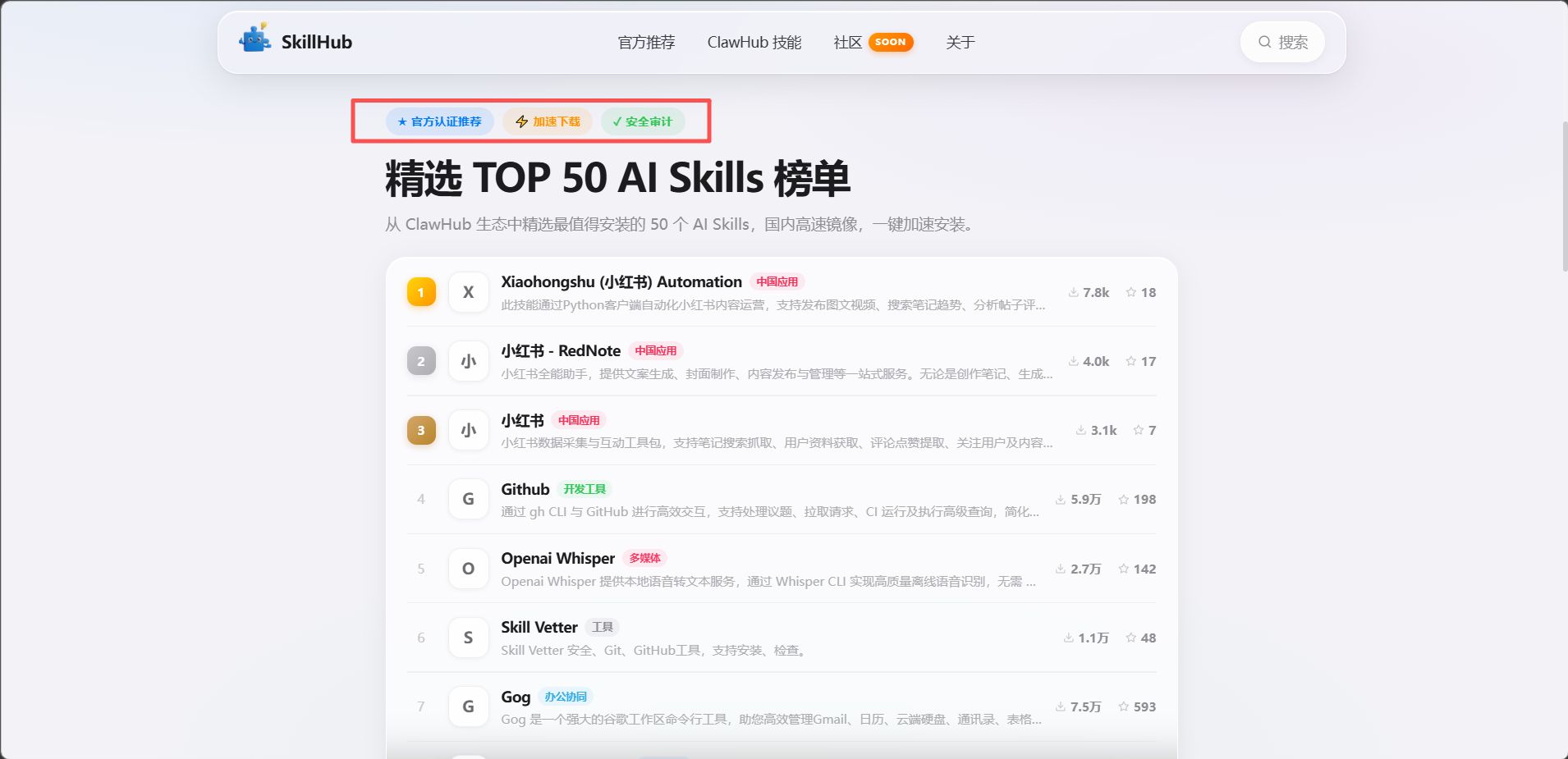Open the Gog skill title
The height and width of the screenshot is (759, 1568).
[516, 697]
